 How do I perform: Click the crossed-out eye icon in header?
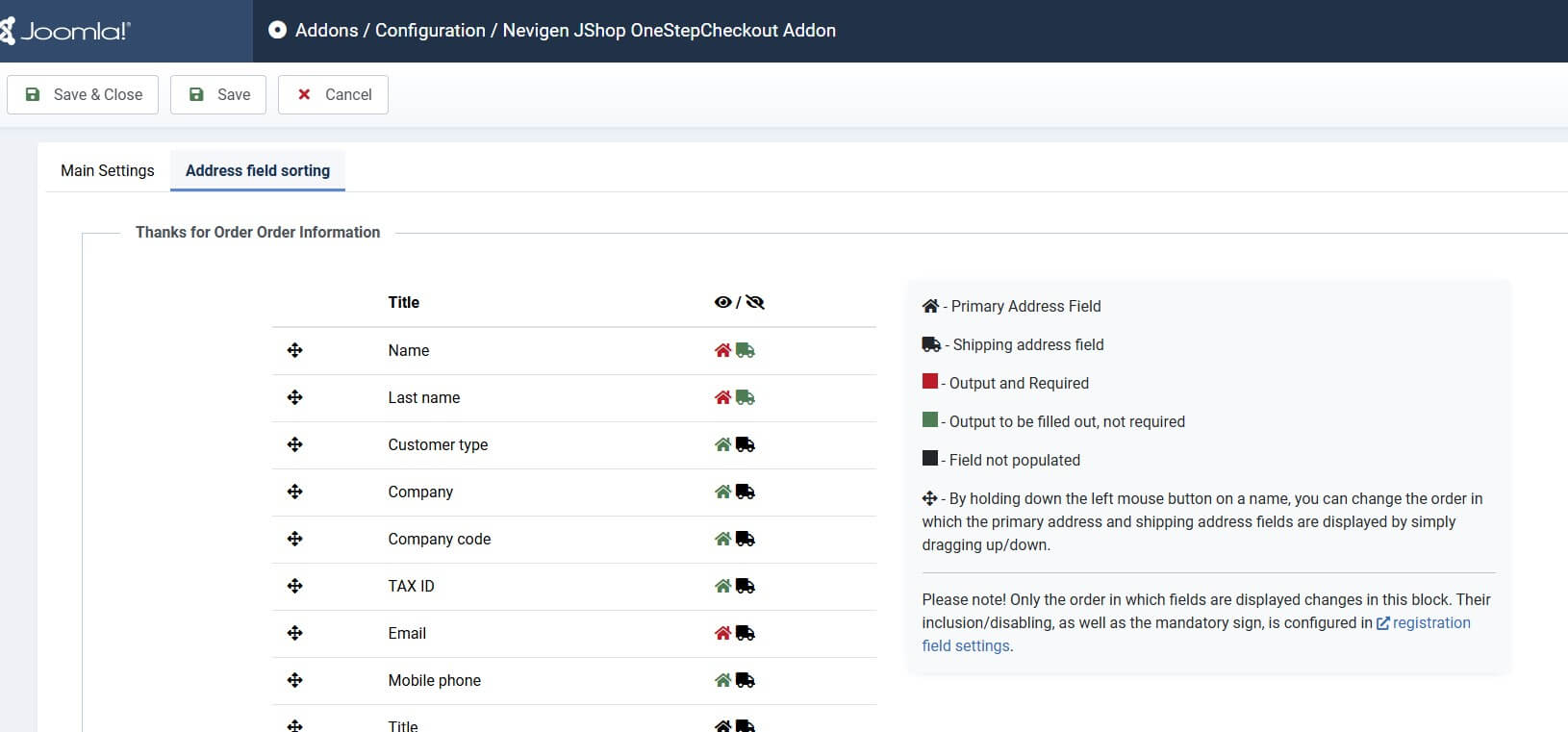point(755,302)
